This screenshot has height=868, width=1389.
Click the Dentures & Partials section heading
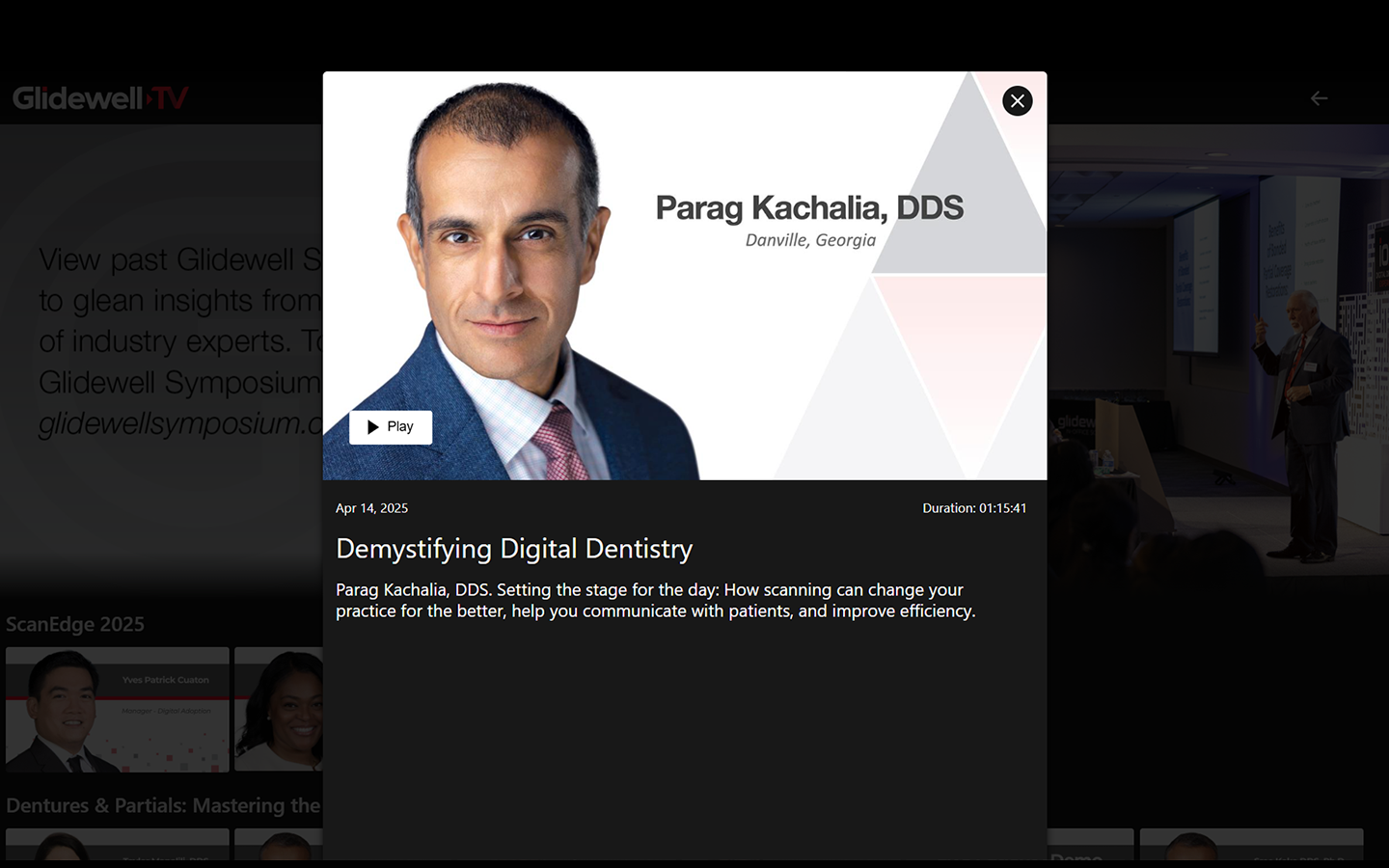[x=163, y=805]
